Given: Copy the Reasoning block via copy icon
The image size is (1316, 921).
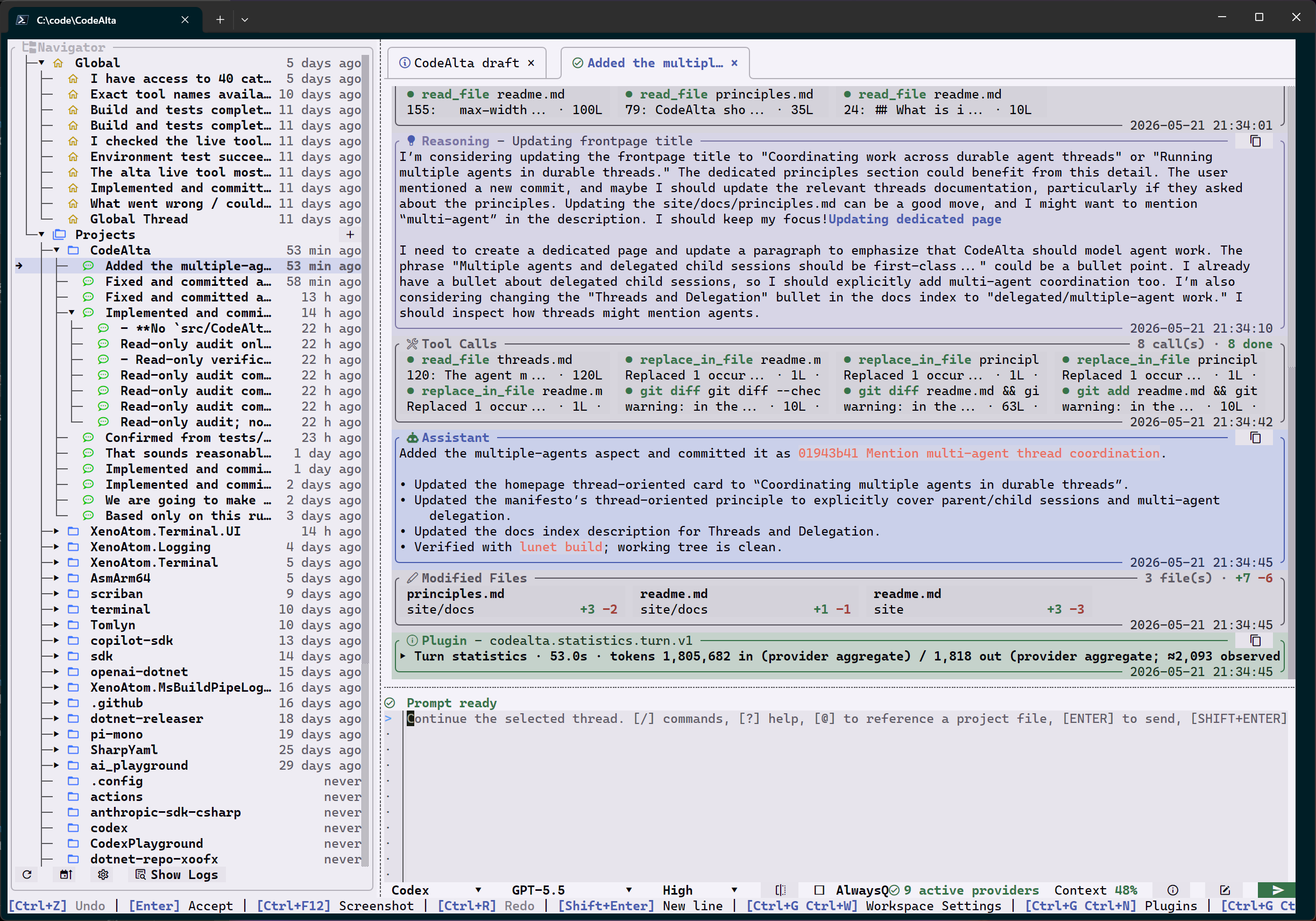Looking at the screenshot, I should pos(1255,141).
